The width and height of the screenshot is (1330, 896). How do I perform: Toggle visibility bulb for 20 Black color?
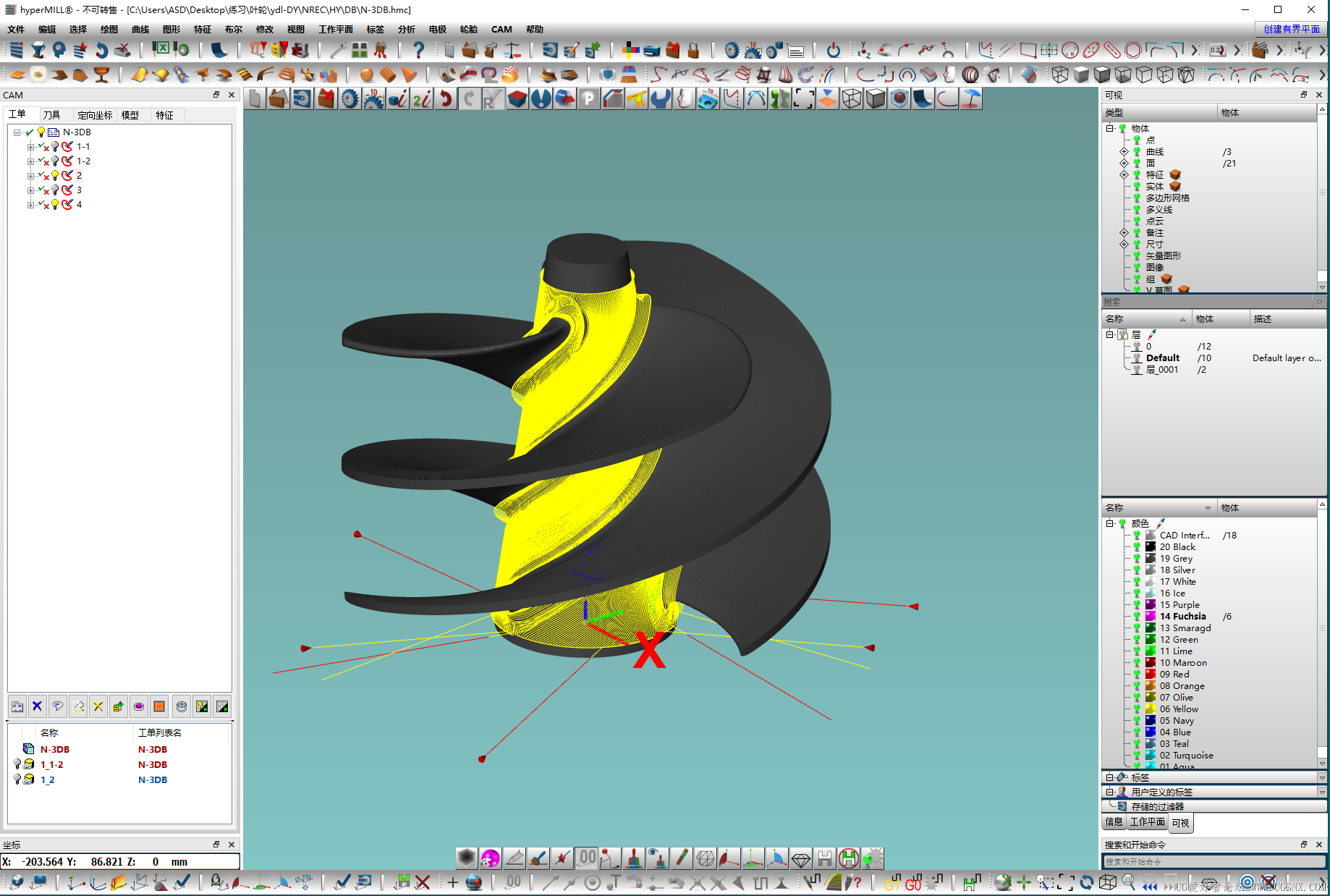(x=1137, y=547)
